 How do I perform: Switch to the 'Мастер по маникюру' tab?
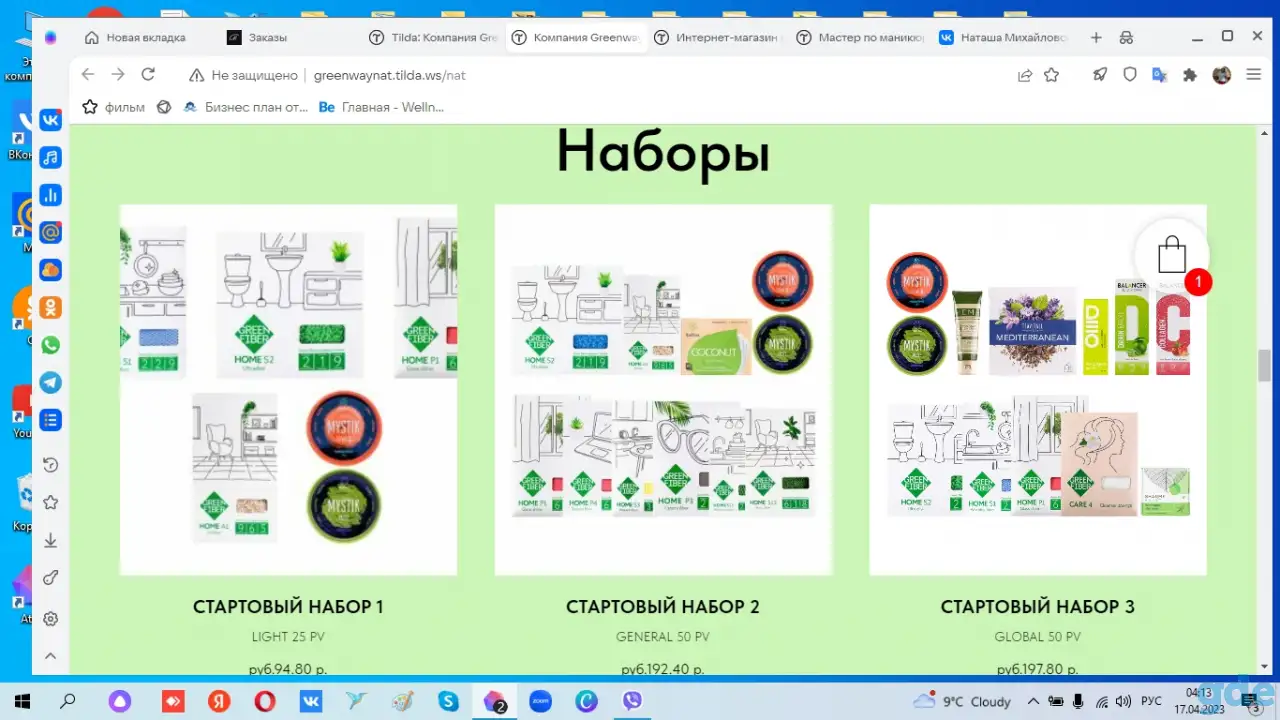click(x=859, y=38)
